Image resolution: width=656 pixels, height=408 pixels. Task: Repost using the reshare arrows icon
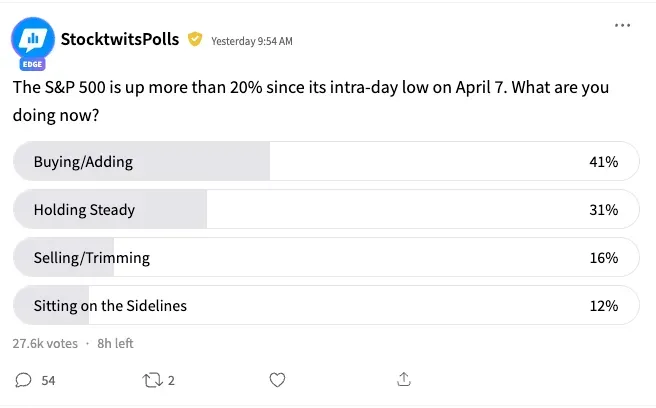click(152, 380)
